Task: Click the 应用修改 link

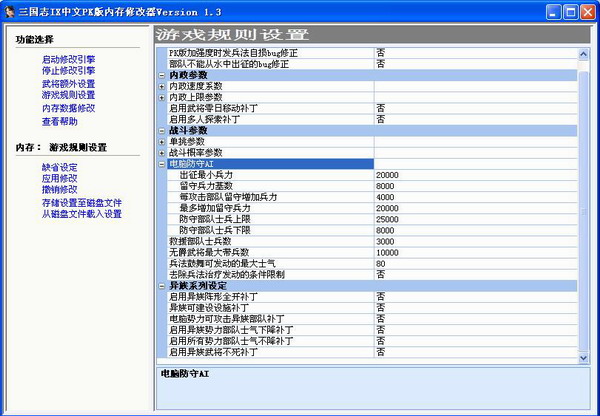Action: click(x=59, y=178)
